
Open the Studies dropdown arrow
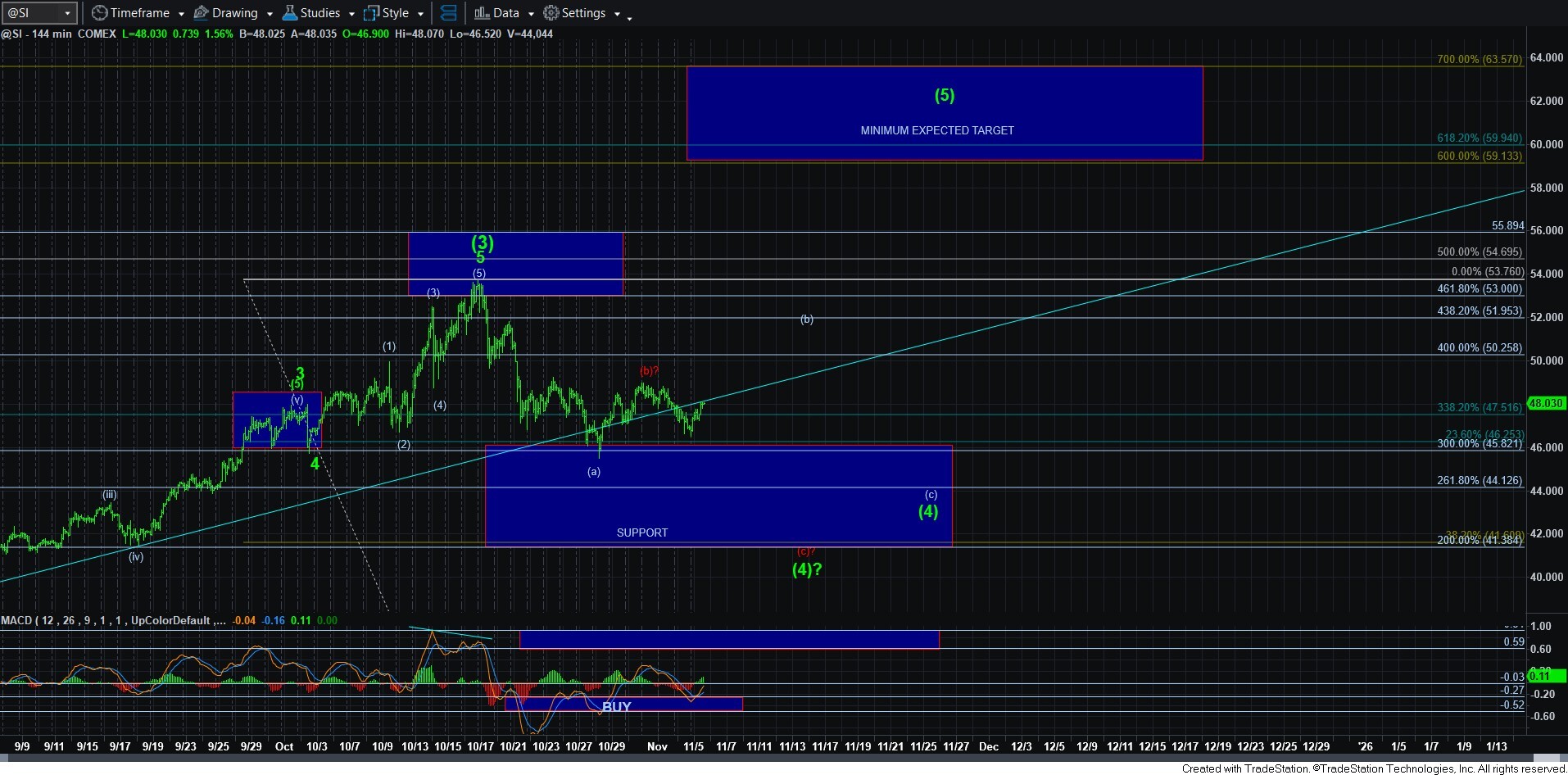tap(351, 14)
